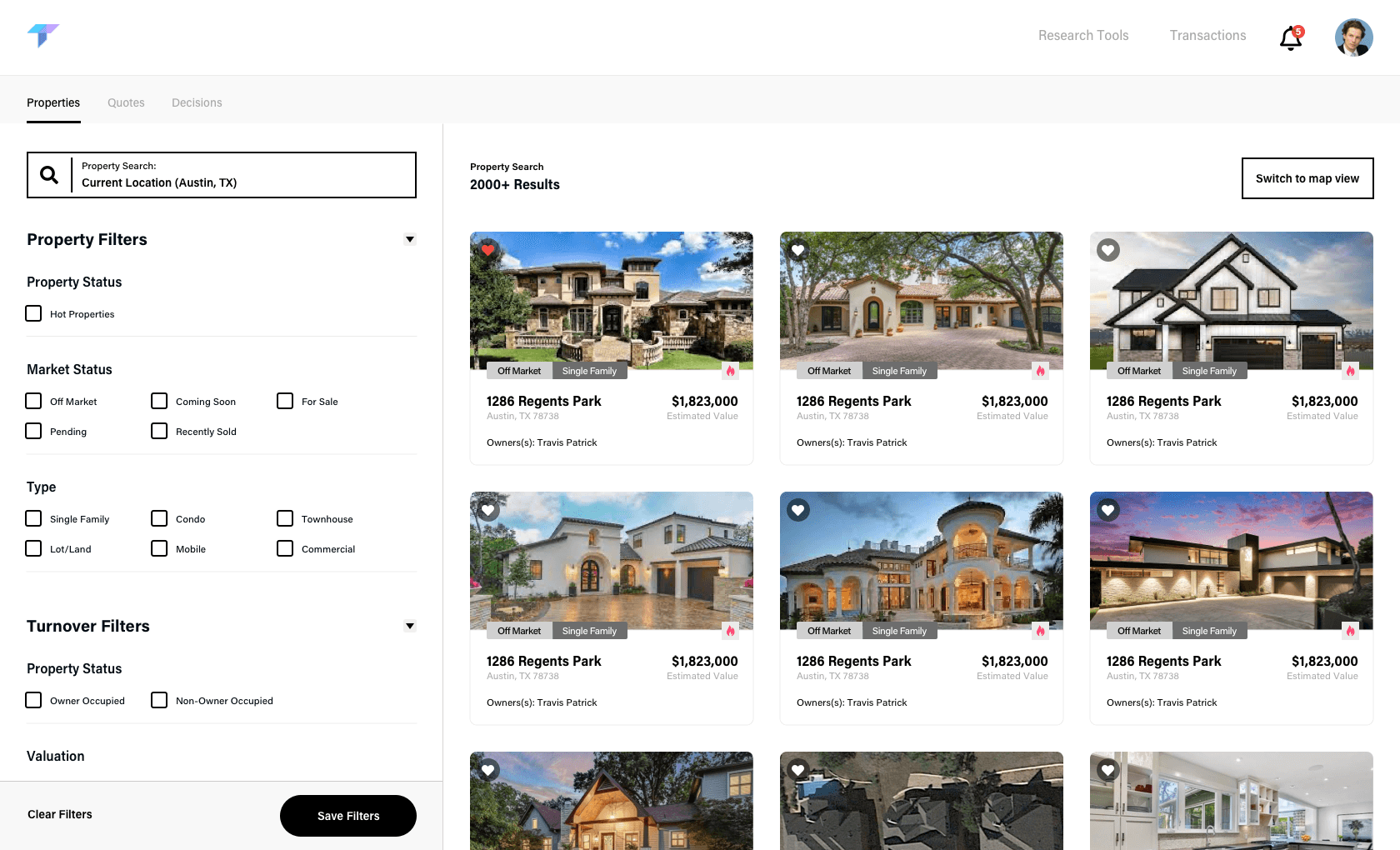The width and height of the screenshot is (1400, 850).
Task: Remove the red heart on the stone mansion listing
Action: point(488,250)
